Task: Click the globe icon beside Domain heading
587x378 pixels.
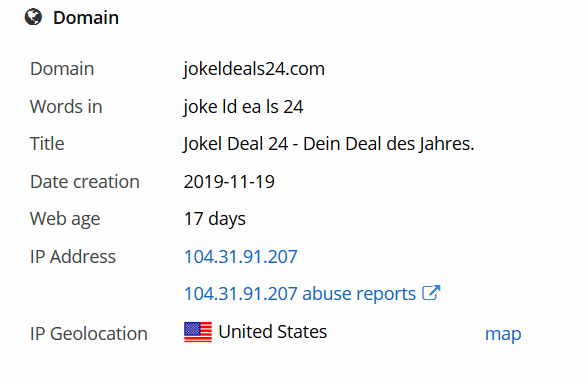Action: [x=33, y=17]
